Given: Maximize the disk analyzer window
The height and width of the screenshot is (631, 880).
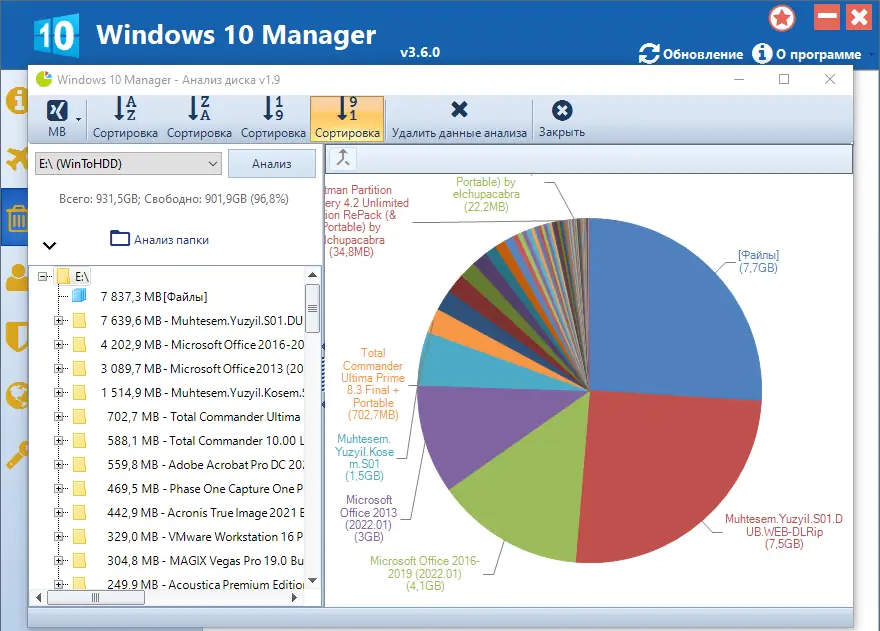Looking at the screenshot, I should (x=784, y=79).
